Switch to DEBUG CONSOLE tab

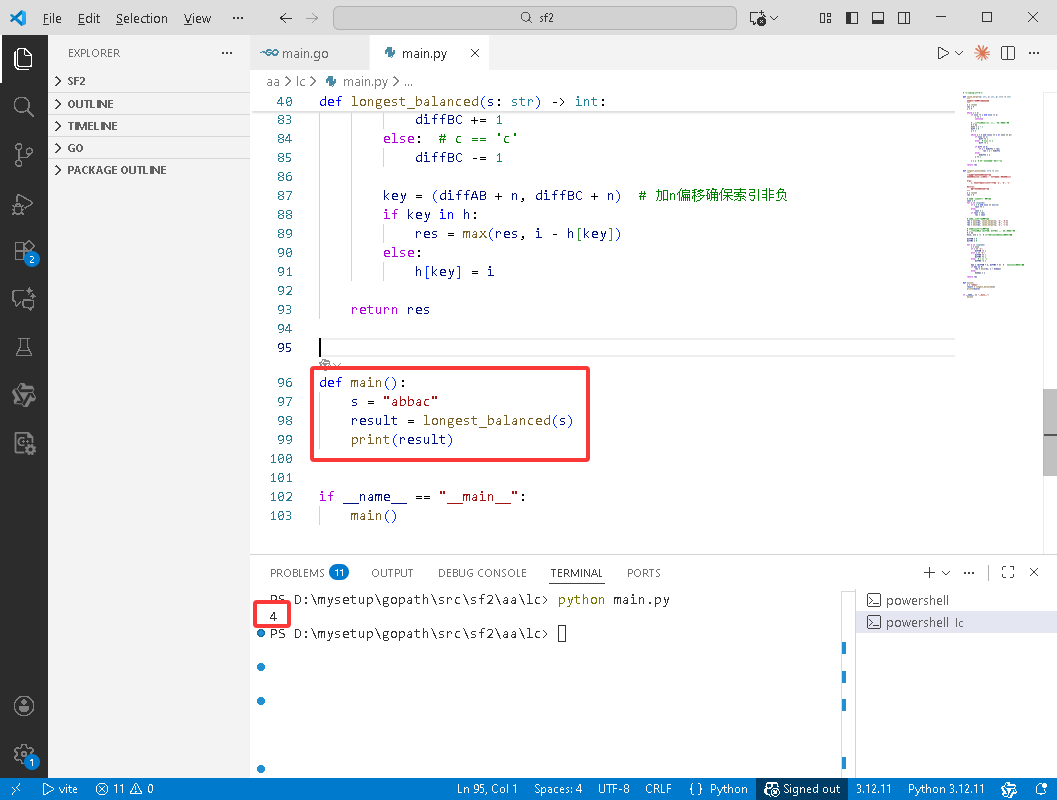tap(482, 572)
